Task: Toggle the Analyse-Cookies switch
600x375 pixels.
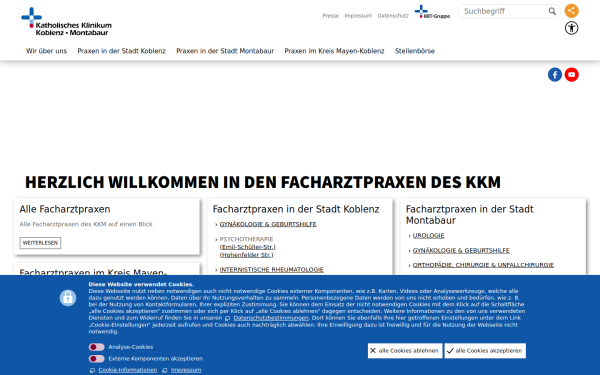Action: pyautogui.click(x=96, y=347)
